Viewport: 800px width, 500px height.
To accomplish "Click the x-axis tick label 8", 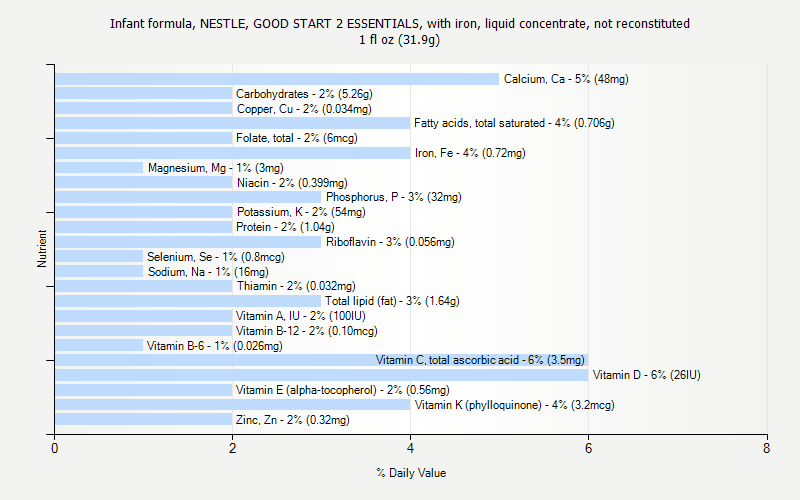I will coord(766,448).
